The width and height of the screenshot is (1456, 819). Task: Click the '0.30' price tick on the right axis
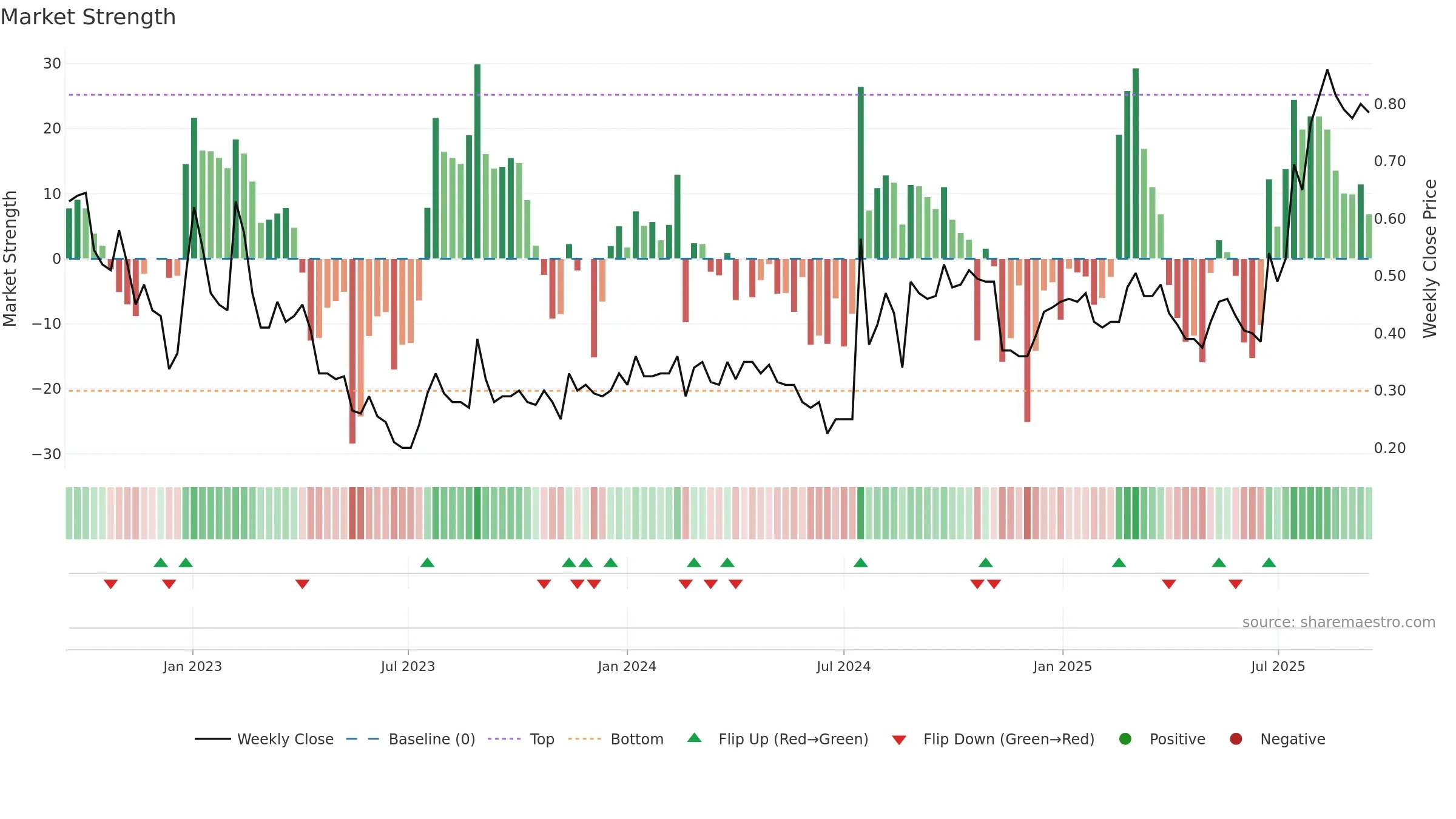[x=1390, y=391]
